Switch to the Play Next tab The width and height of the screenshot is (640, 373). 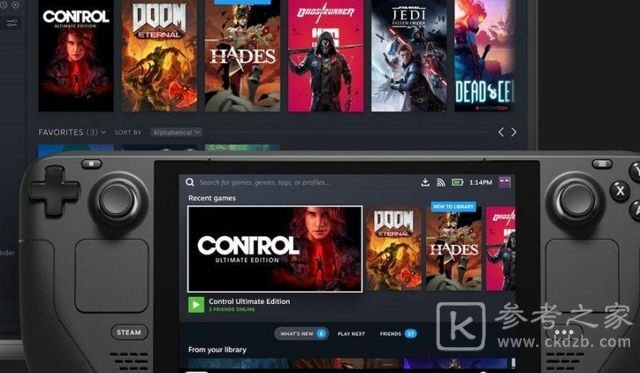coord(351,334)
